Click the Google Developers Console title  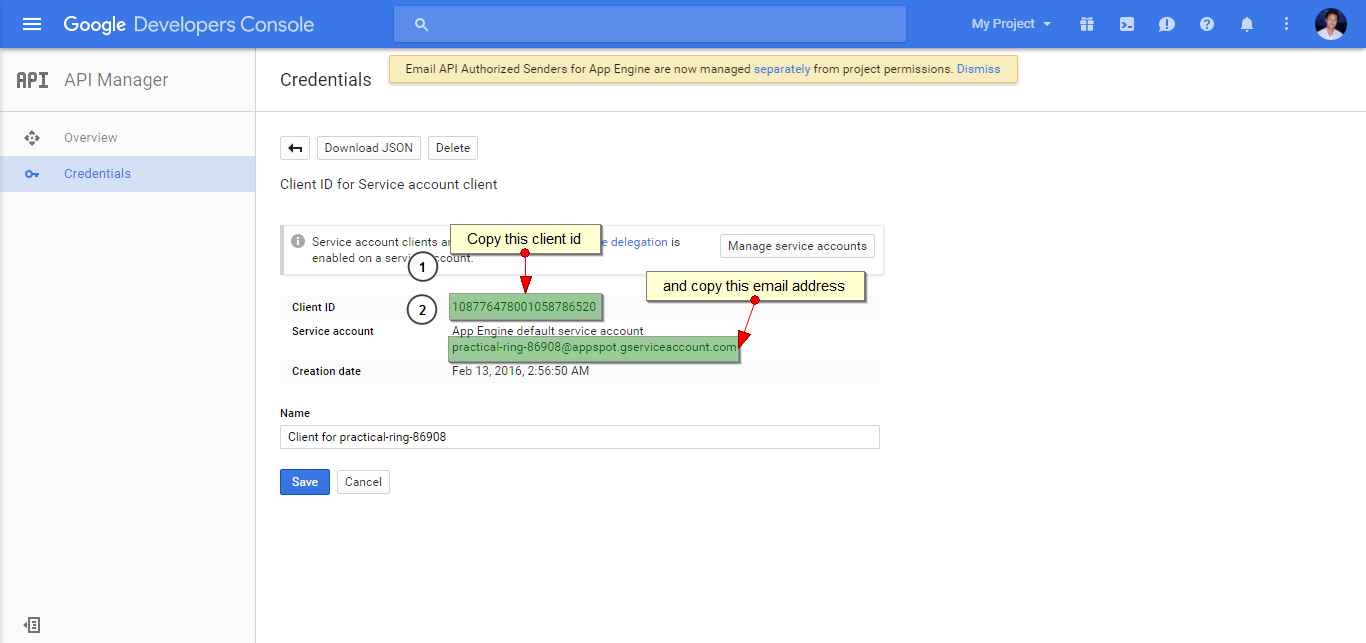click(x=189, y=24)
